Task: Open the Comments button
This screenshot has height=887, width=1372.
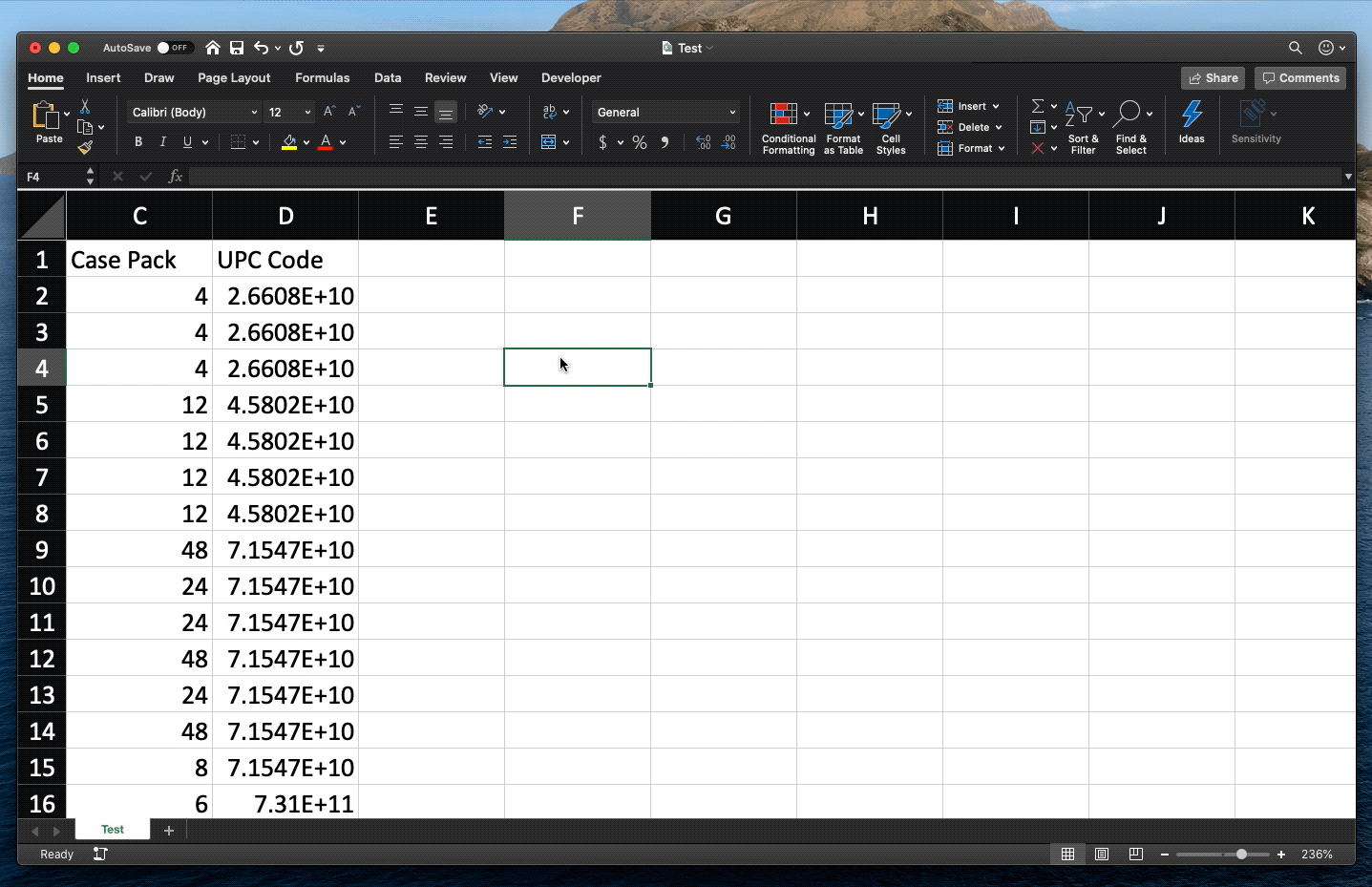Action: [1300, 78]
